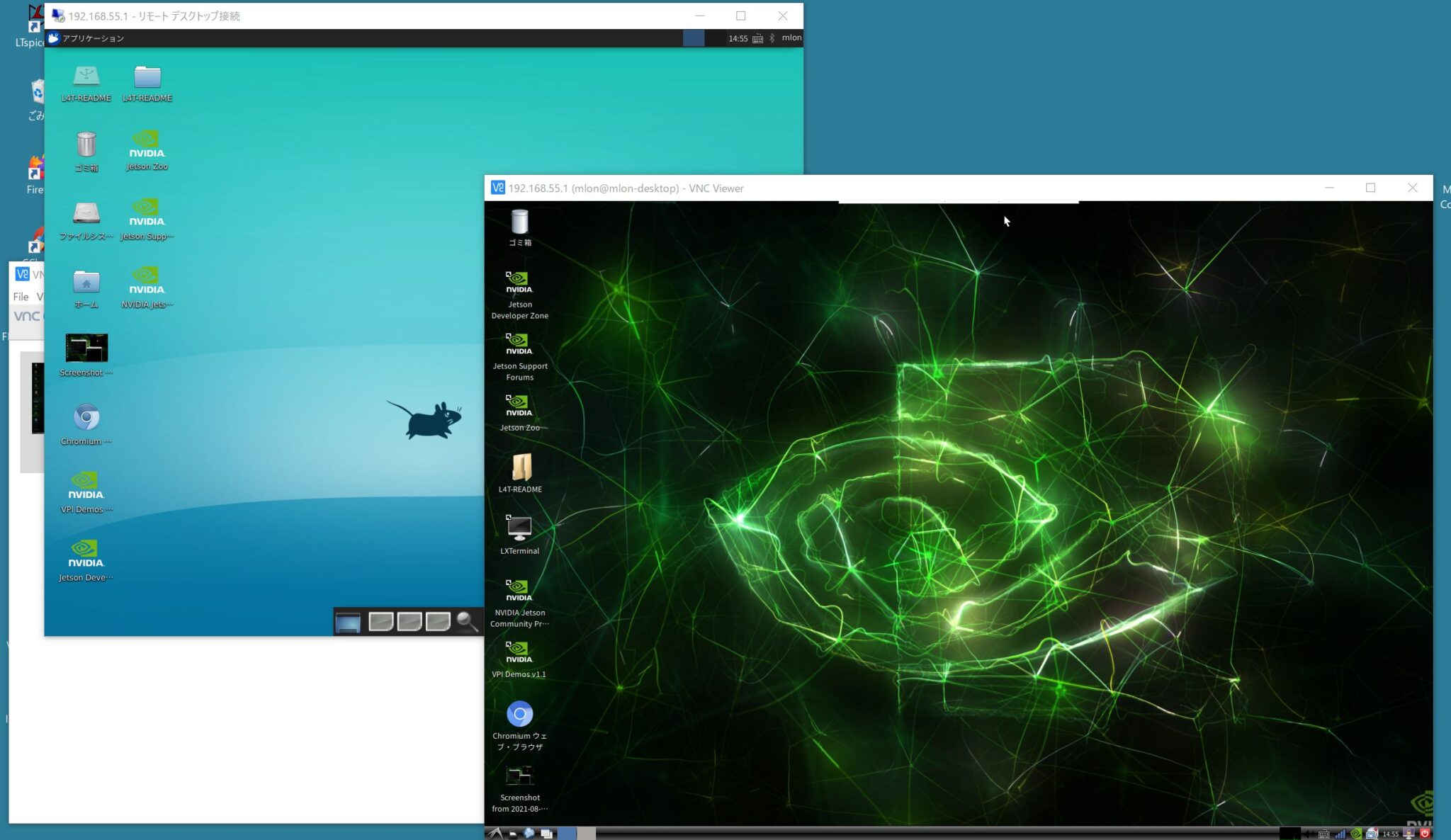The image size is (1451, 840).
Task: Click the Xfce panel clock showing 14:55
Action: point(738,38)
